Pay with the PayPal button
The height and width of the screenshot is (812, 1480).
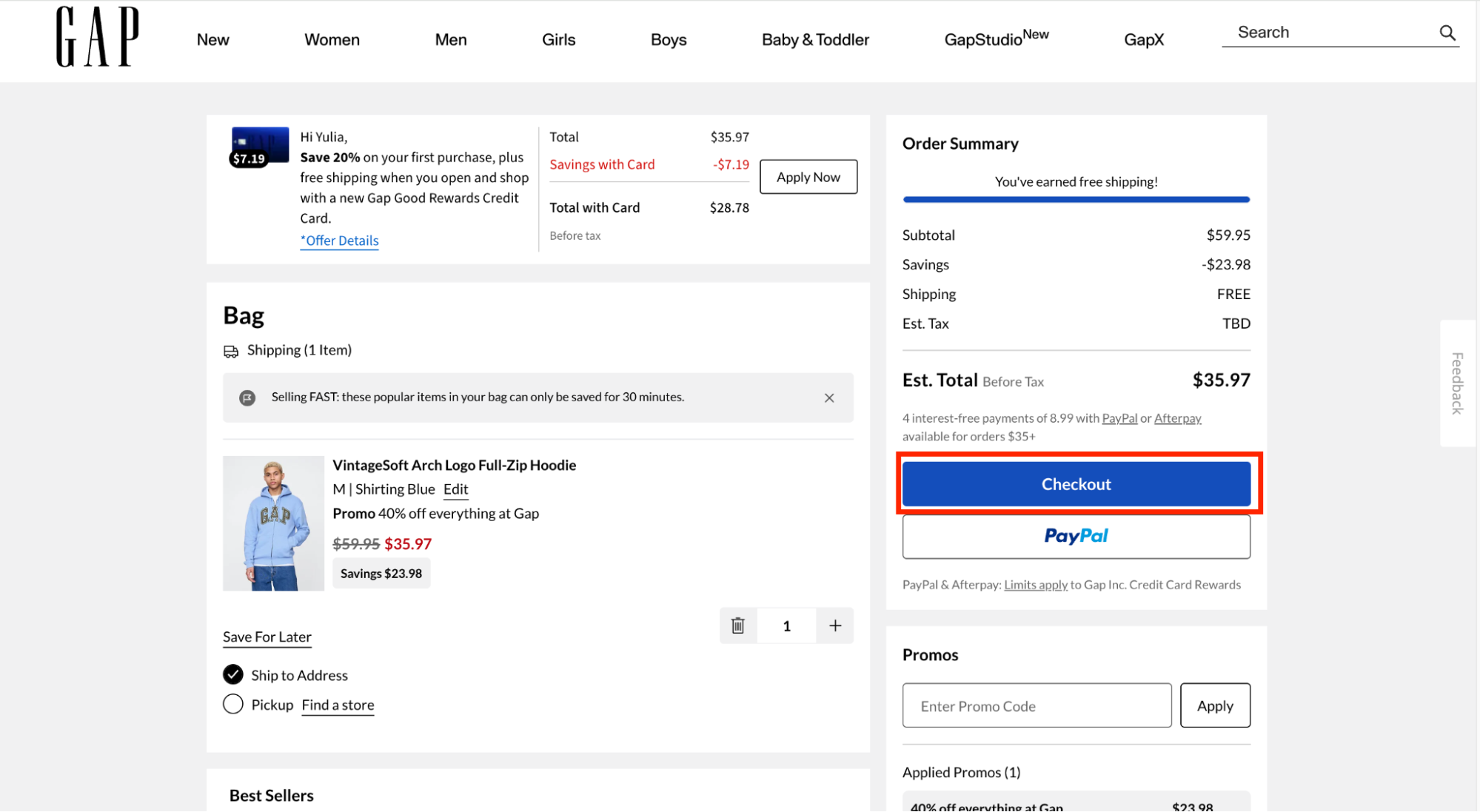(1075, 536)
